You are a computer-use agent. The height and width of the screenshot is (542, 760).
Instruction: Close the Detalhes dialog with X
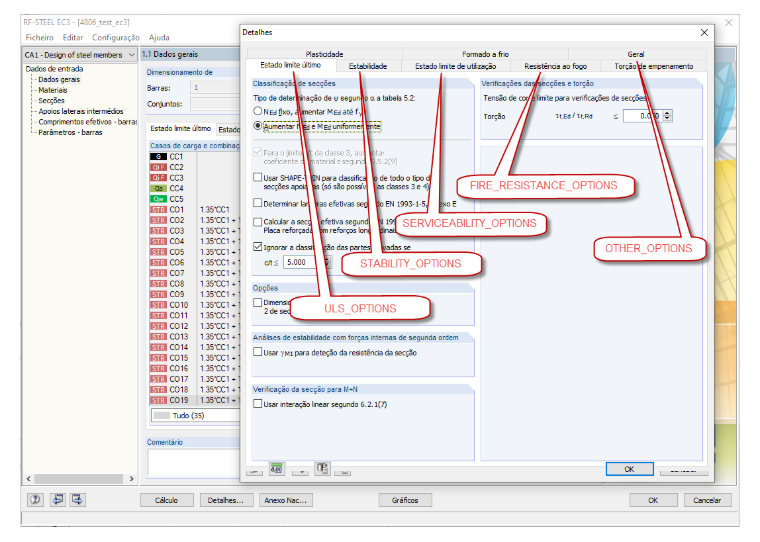tap(704, 32)
